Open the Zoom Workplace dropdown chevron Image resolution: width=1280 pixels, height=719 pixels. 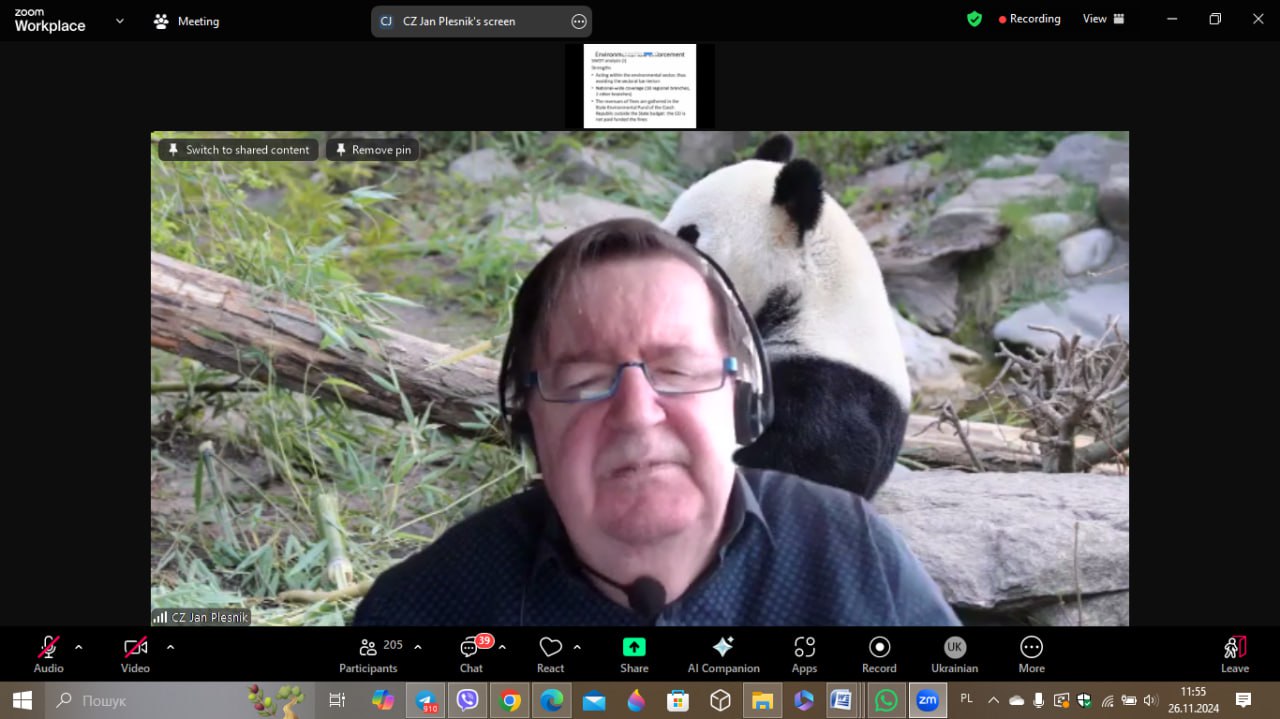point(120,20)
